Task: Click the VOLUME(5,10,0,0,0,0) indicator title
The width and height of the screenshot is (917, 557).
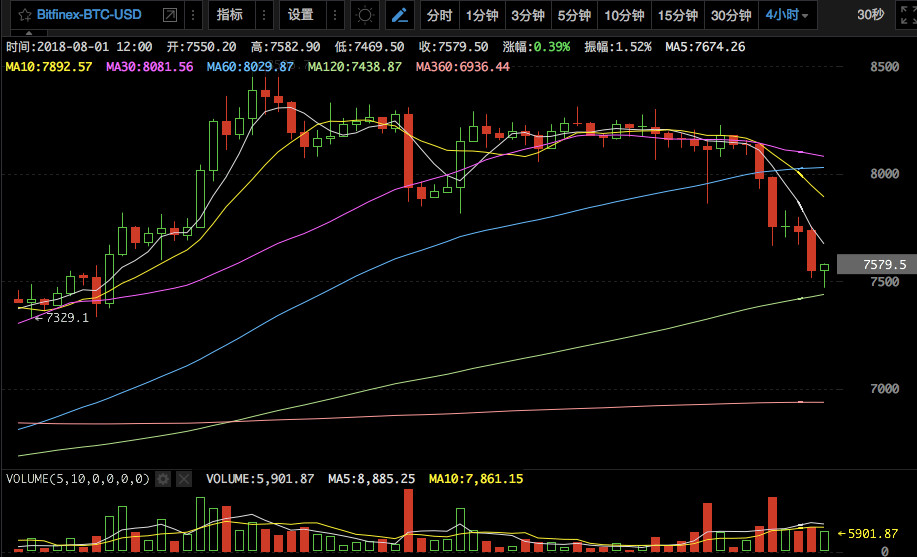Action: 78,479
